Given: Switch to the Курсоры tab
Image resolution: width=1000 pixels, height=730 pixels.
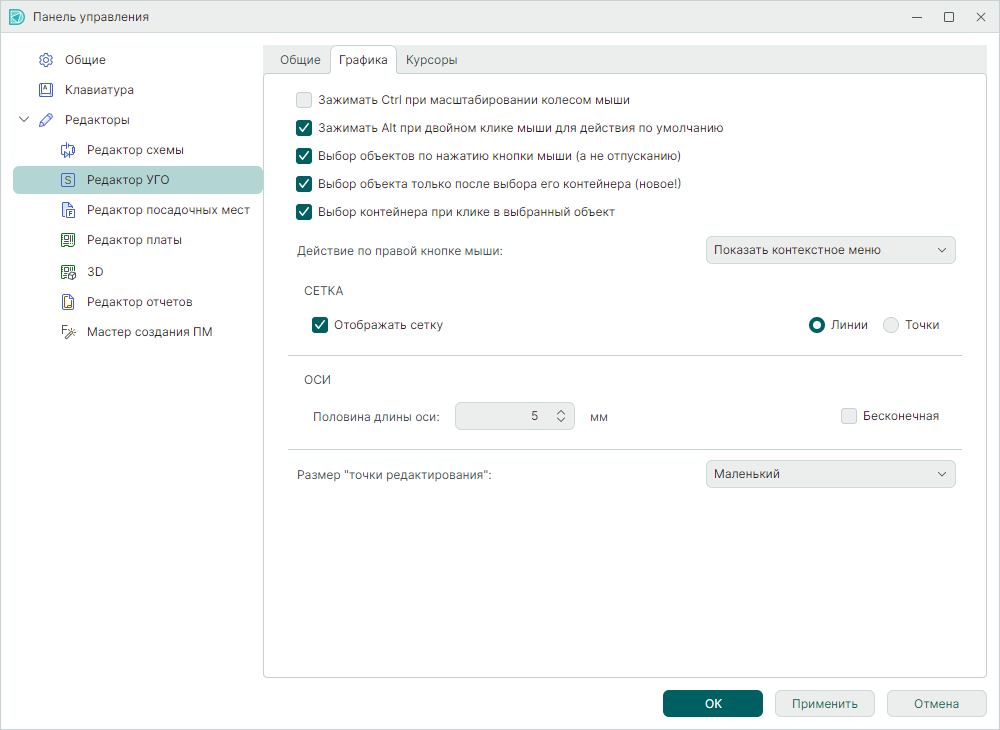Looking at the screenshot, I should point(431,60).
